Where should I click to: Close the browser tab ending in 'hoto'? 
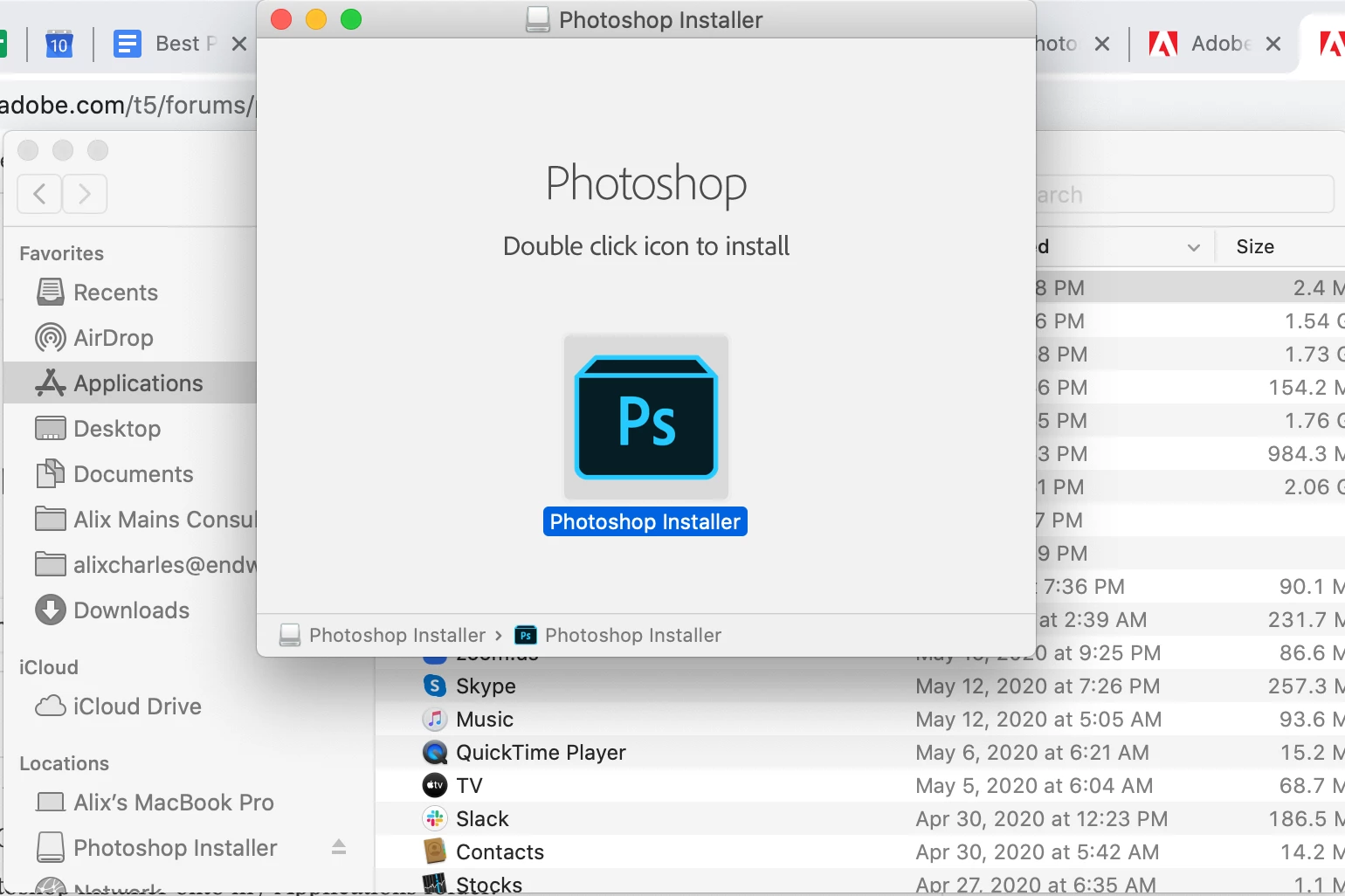coord(1102,44)
